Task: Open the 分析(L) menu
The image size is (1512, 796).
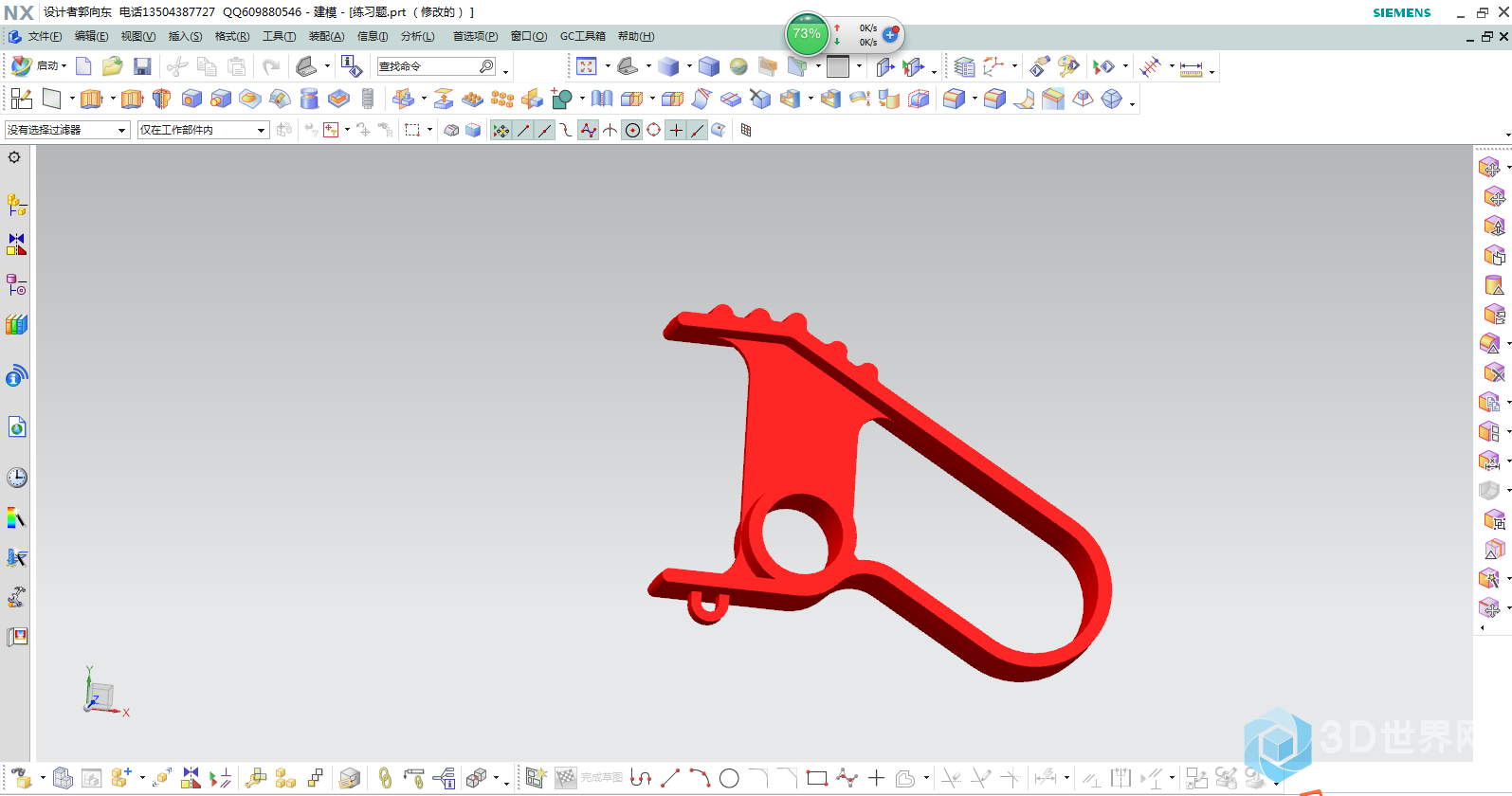Action: 417,36
